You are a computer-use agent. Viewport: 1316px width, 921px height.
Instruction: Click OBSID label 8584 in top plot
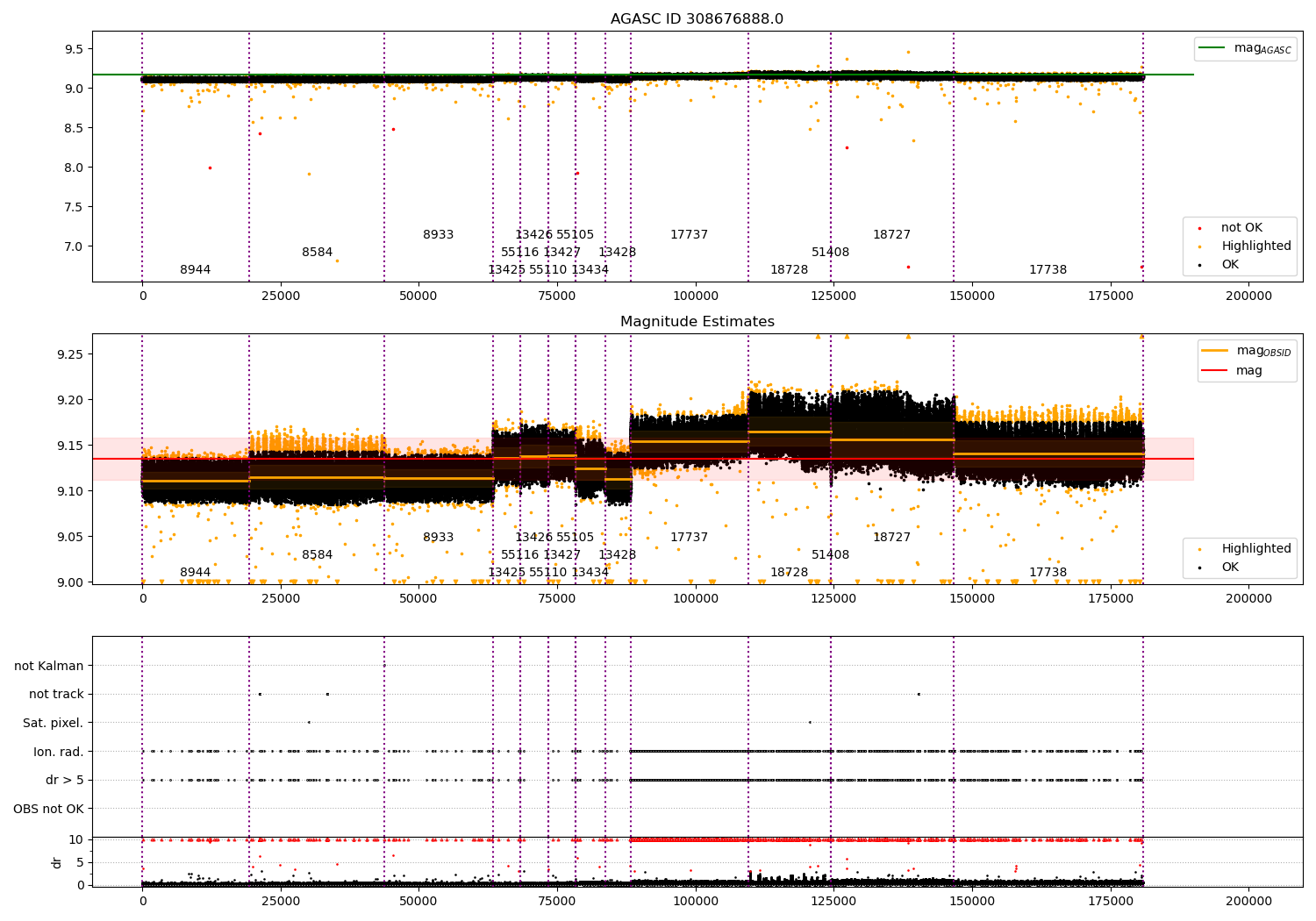coord(317,253)
